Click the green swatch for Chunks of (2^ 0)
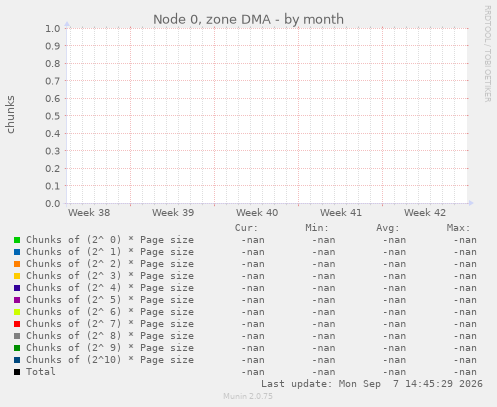 pyautogui.click(x=17, y=240)
